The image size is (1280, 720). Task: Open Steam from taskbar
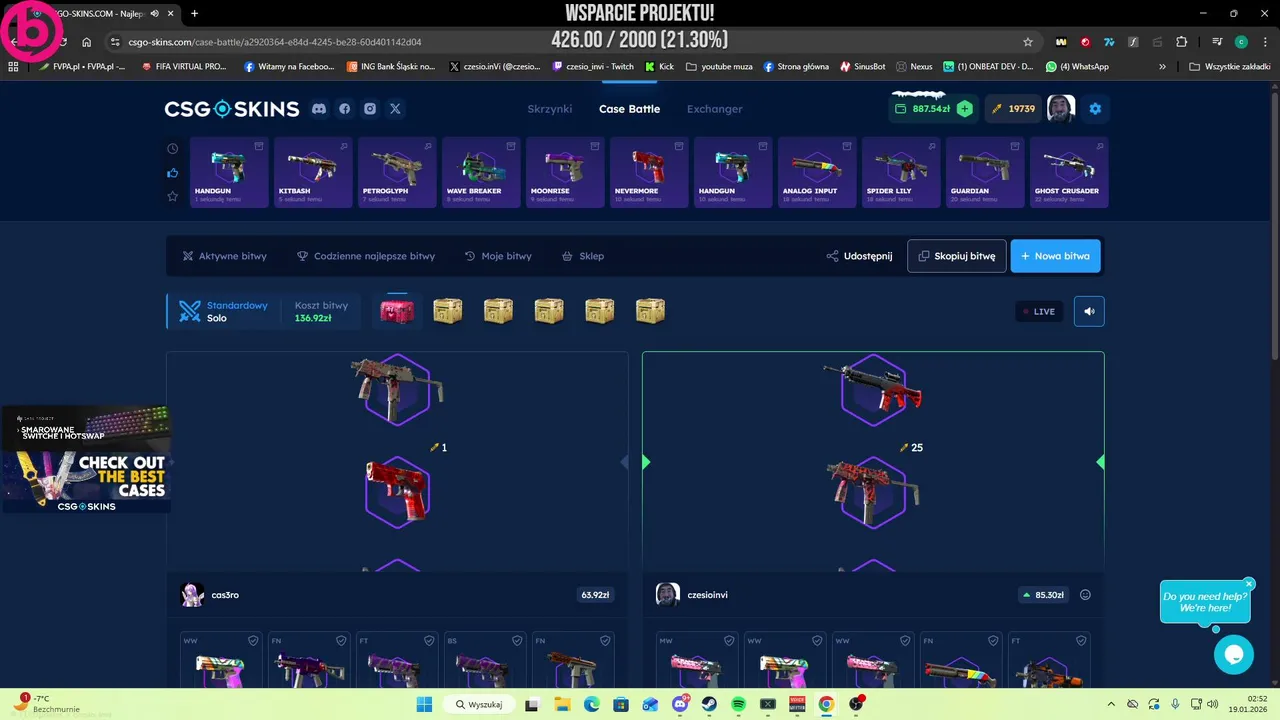[709, 704]
